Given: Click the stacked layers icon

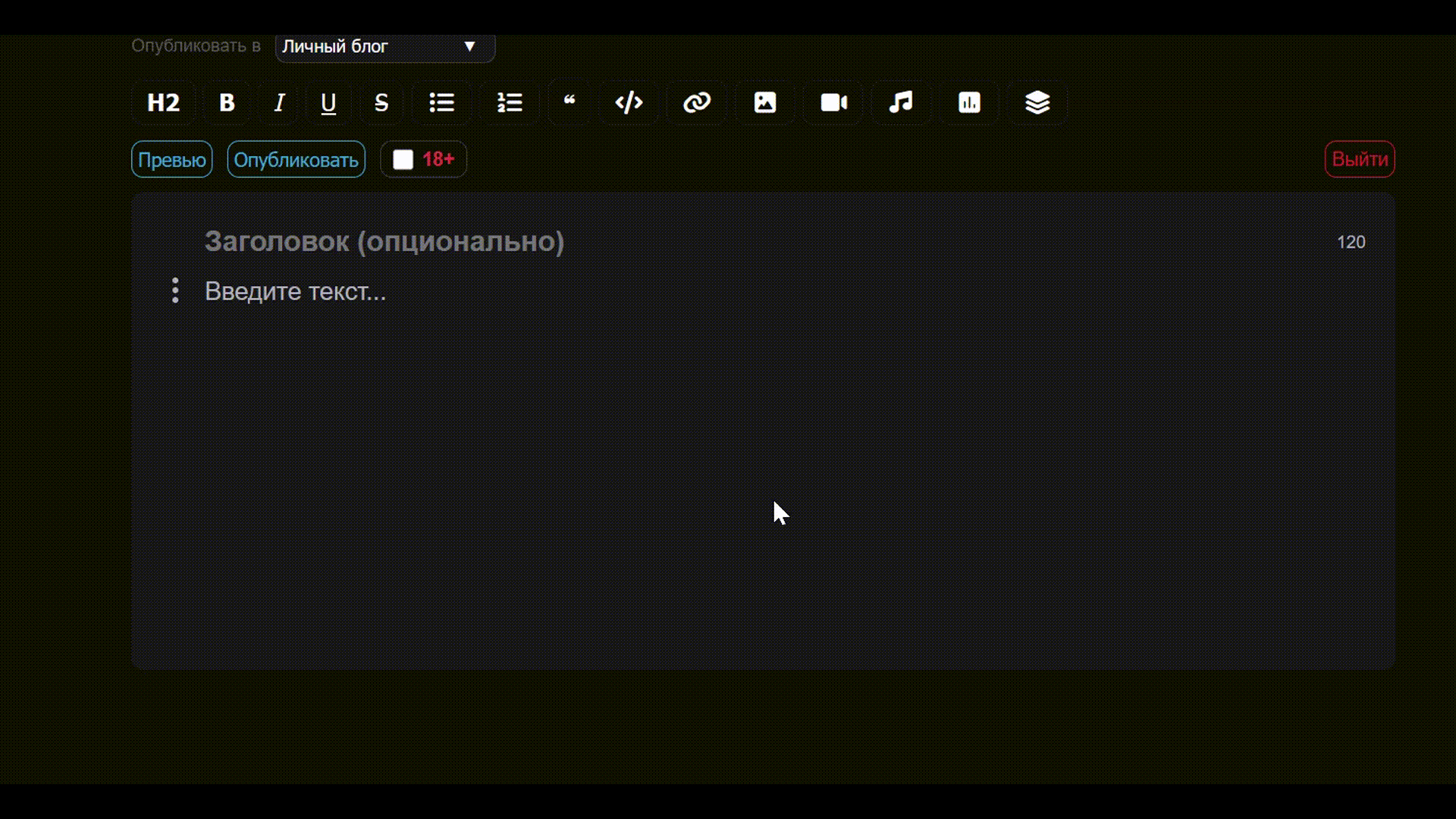Looking at the screenshot, I should 1037,102.
